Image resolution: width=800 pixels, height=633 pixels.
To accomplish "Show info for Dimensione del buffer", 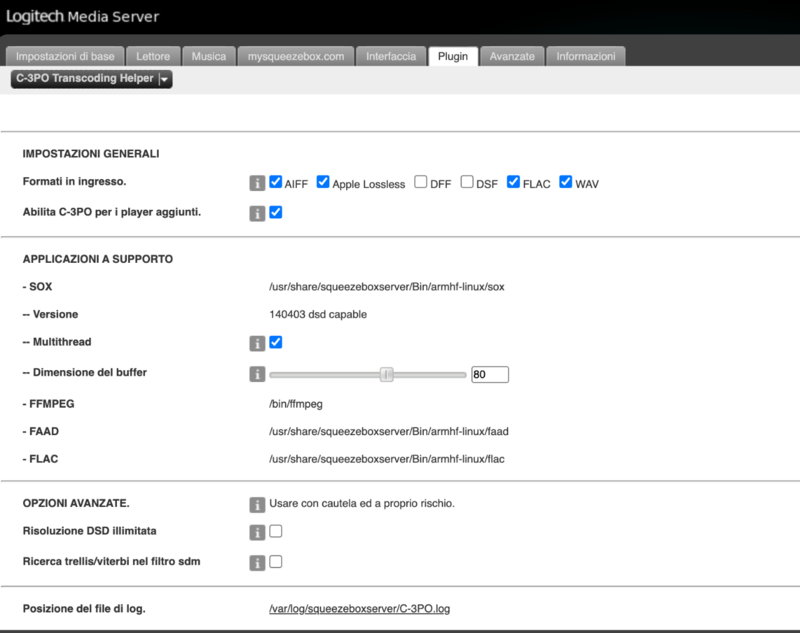I will coord(257,374).
